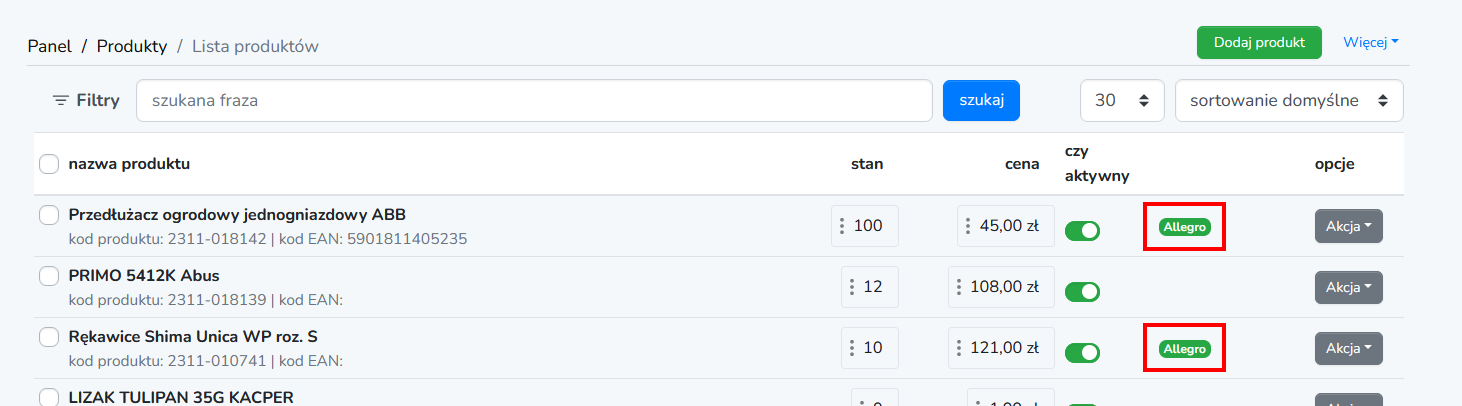Click the dots handle beside price 45,00 zł
This screenshot has height=406, width=1462.
pyautogui.click(x=968, y=226)
